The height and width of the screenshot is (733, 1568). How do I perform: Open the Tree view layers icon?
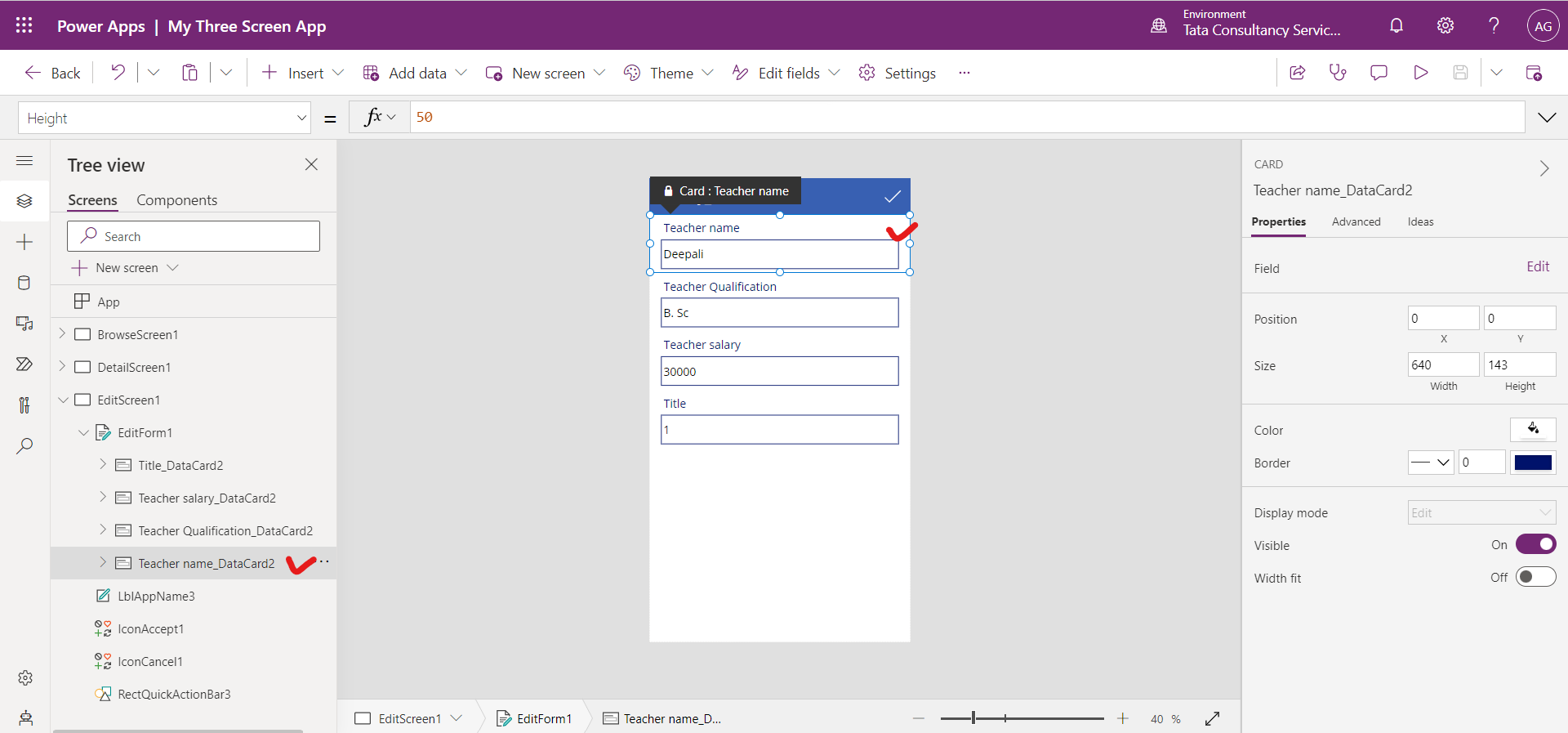point(24,201)
